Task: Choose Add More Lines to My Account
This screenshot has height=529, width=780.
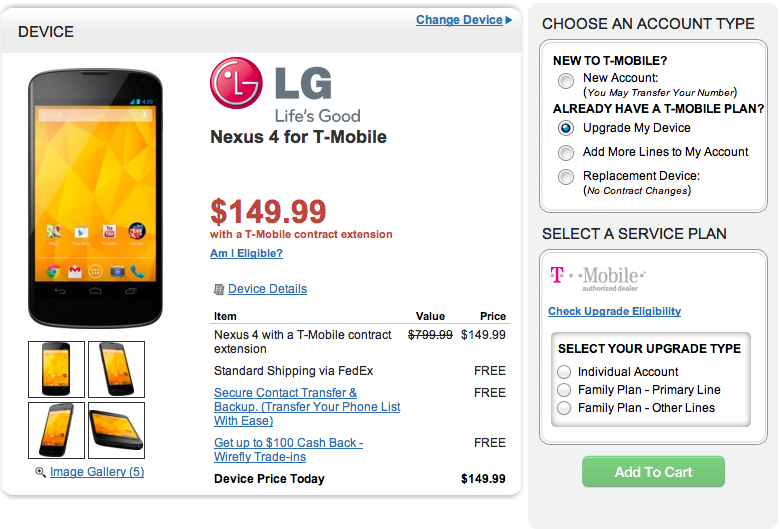Action: 566,153
